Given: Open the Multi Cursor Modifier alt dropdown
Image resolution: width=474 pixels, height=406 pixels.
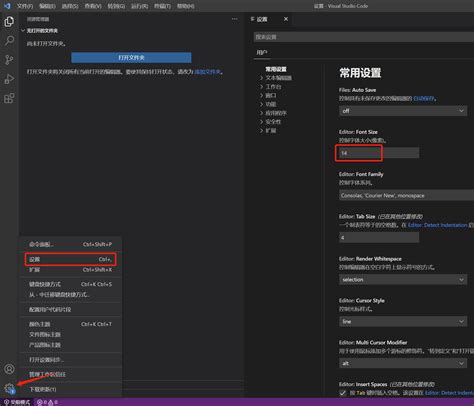Looking at the screenshot, I should pyautogui.click(x=403, y=363).
